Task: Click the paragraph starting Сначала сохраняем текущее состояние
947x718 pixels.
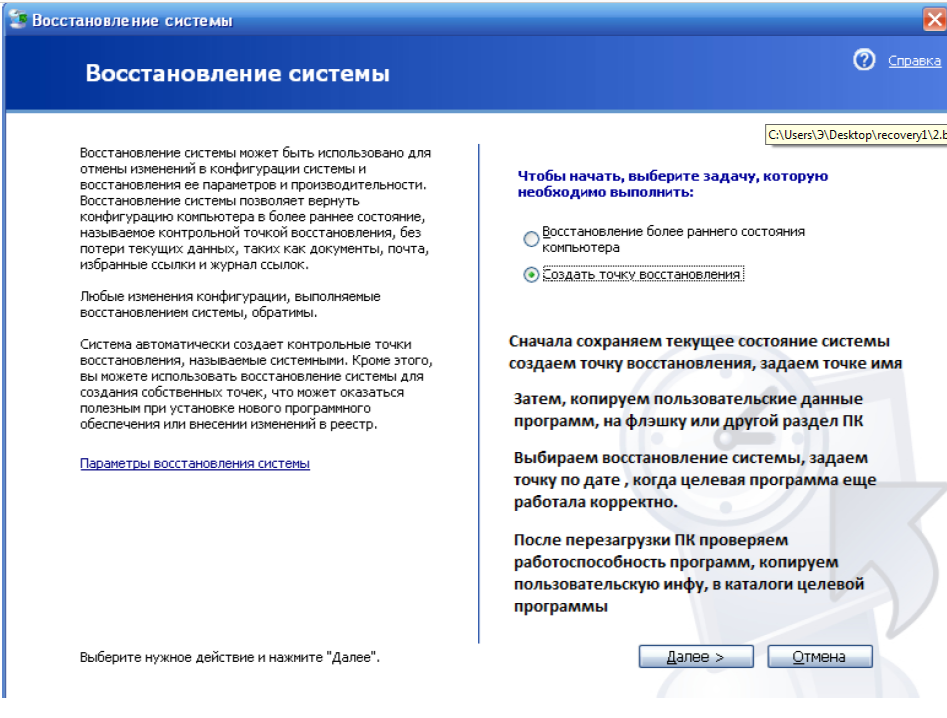Action: (x=705, y=352)
